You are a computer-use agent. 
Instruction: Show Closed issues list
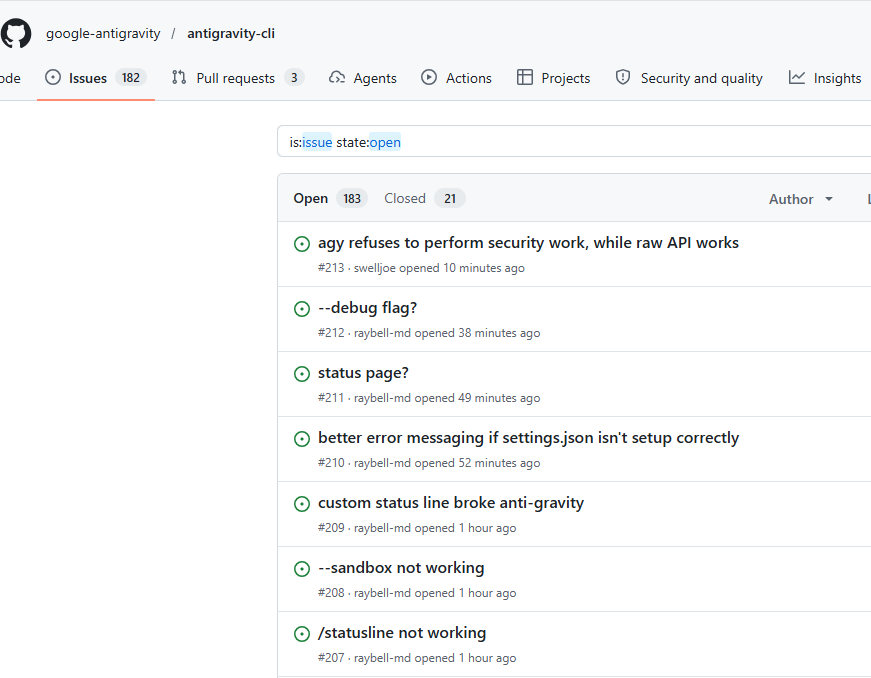tap(424, 198)
